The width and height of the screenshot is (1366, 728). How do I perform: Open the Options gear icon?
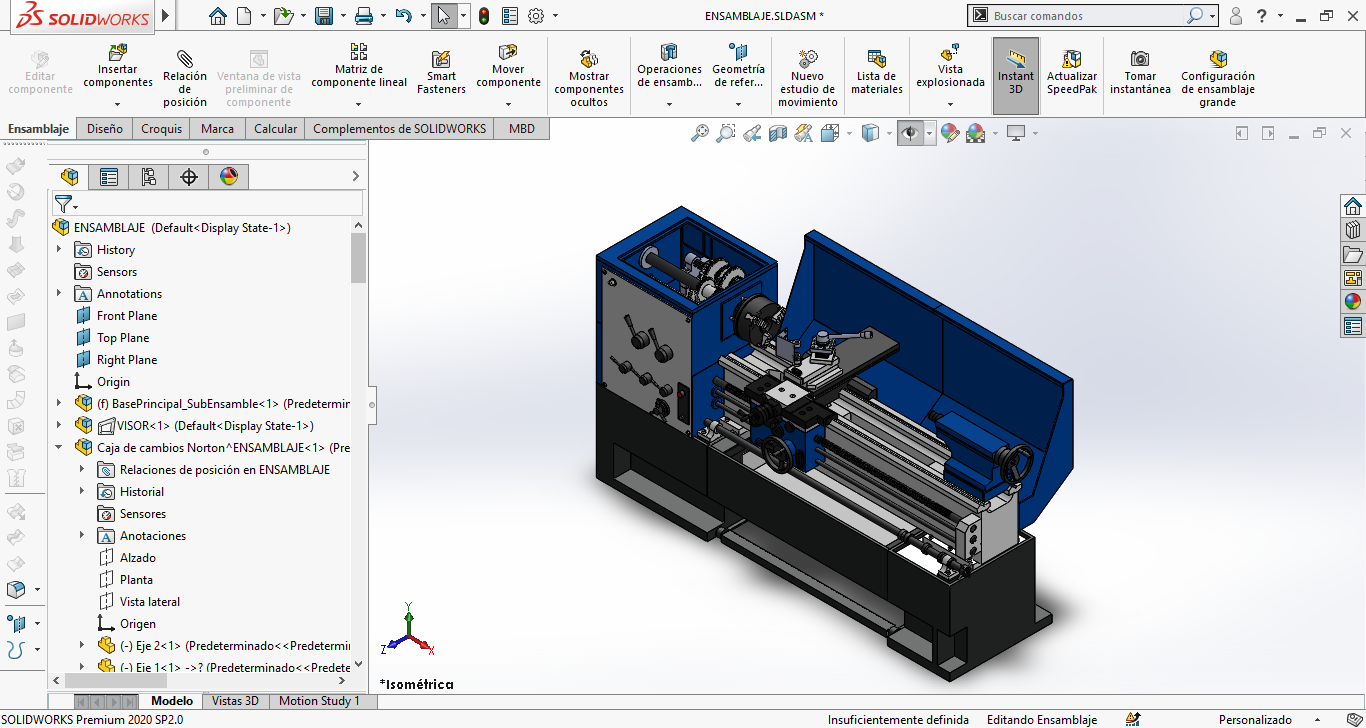pos(536,16)
